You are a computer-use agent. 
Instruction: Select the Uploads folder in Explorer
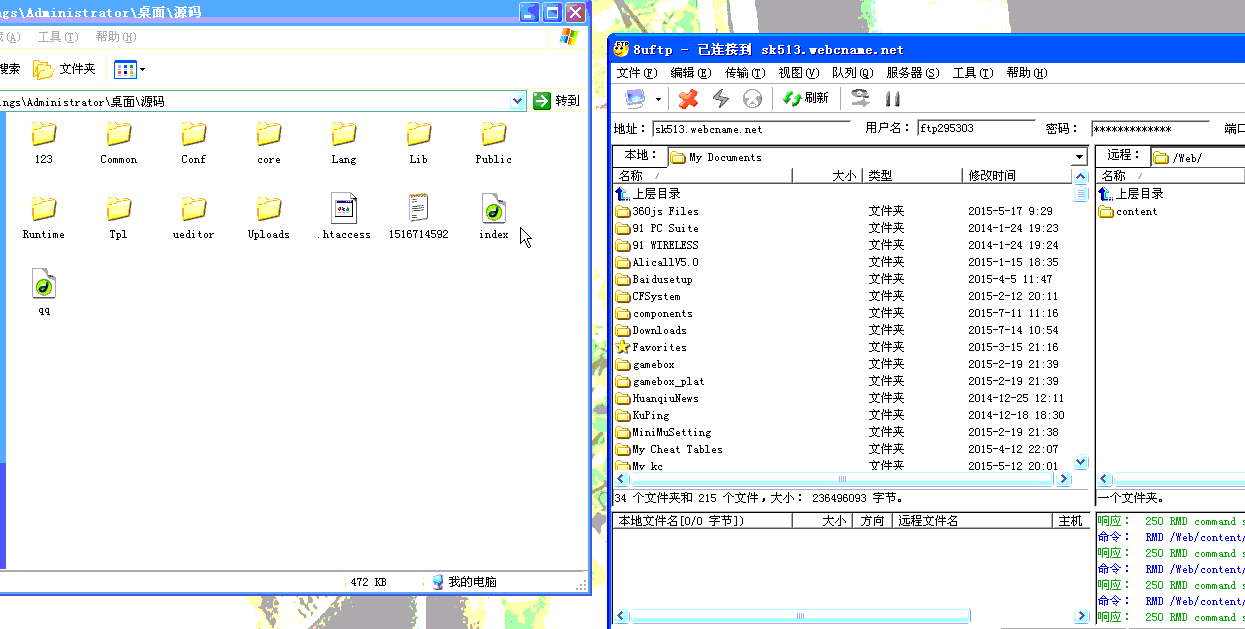point(269,218)
